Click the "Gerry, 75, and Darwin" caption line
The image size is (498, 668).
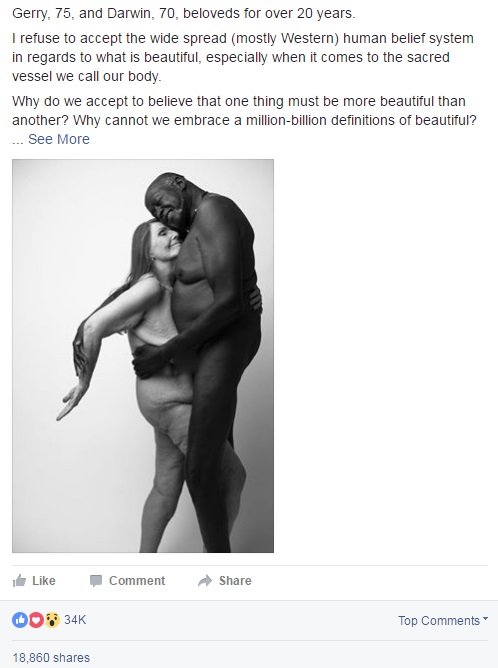pos(184,14)
